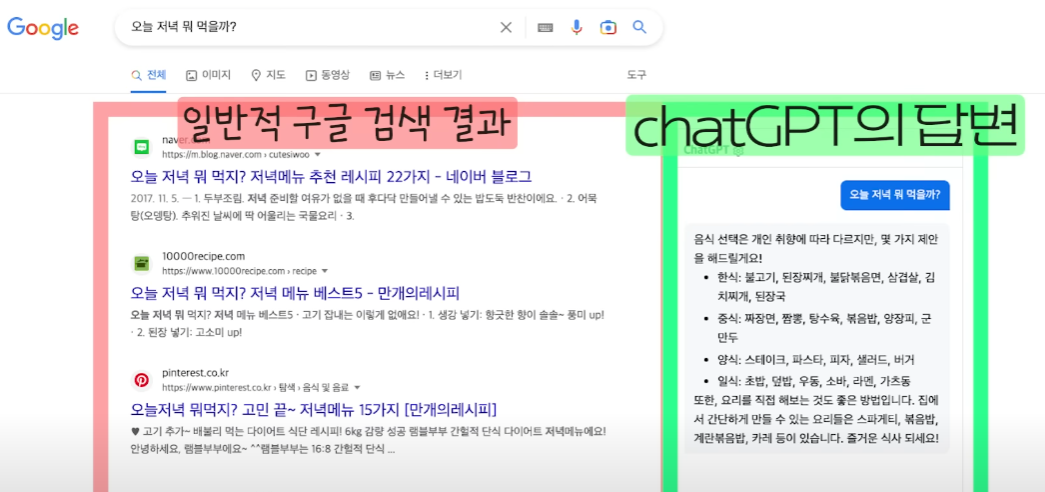Viewport: 1045px width, 492px height.
Task: Start voice search with microphone icon
Action: coord(576,27)
